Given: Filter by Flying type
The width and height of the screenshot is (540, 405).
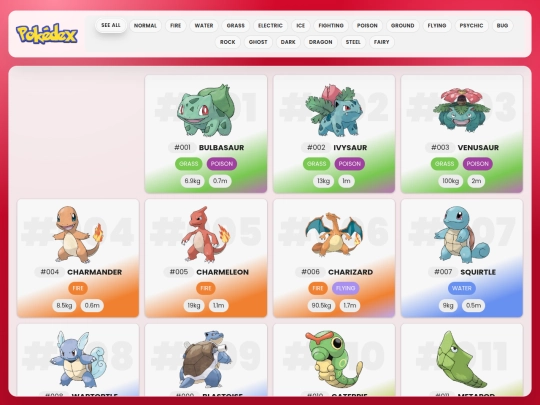Looking at the screenshot, I should point(437,25).
